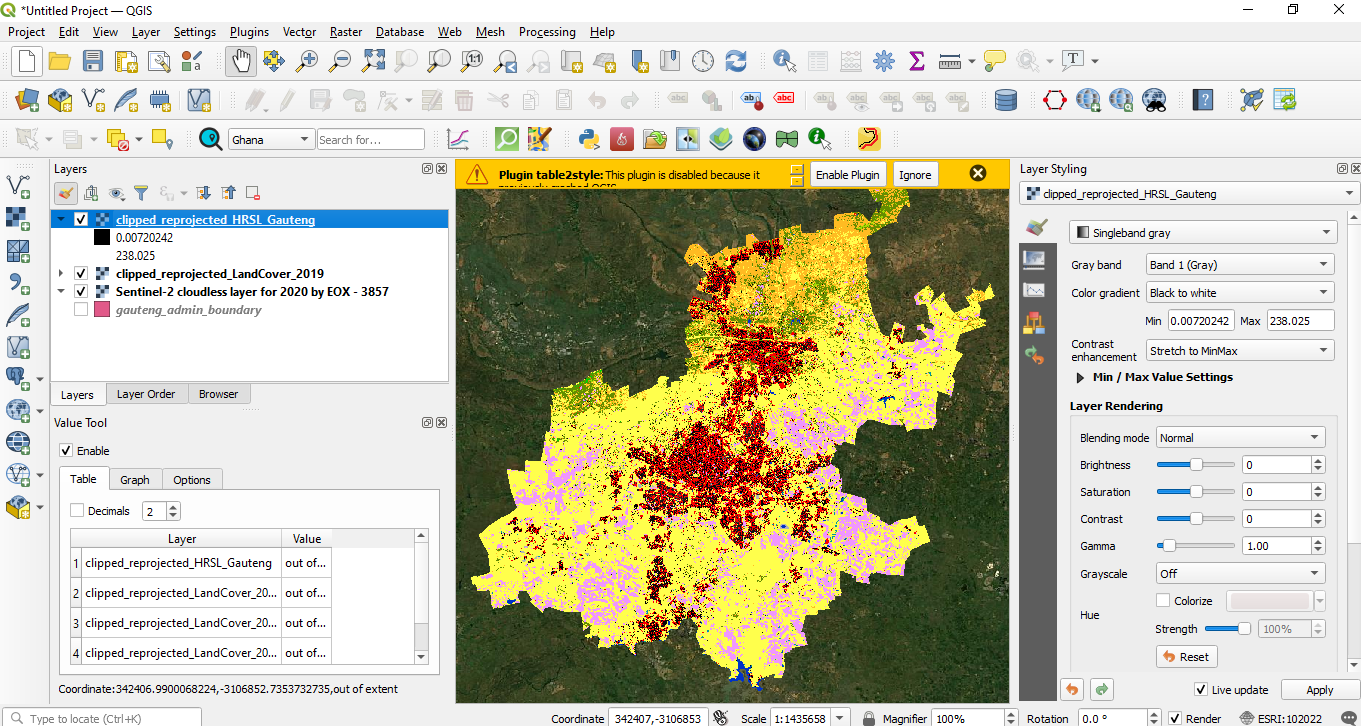Switch to the Layer Order tab

point(146,394)
